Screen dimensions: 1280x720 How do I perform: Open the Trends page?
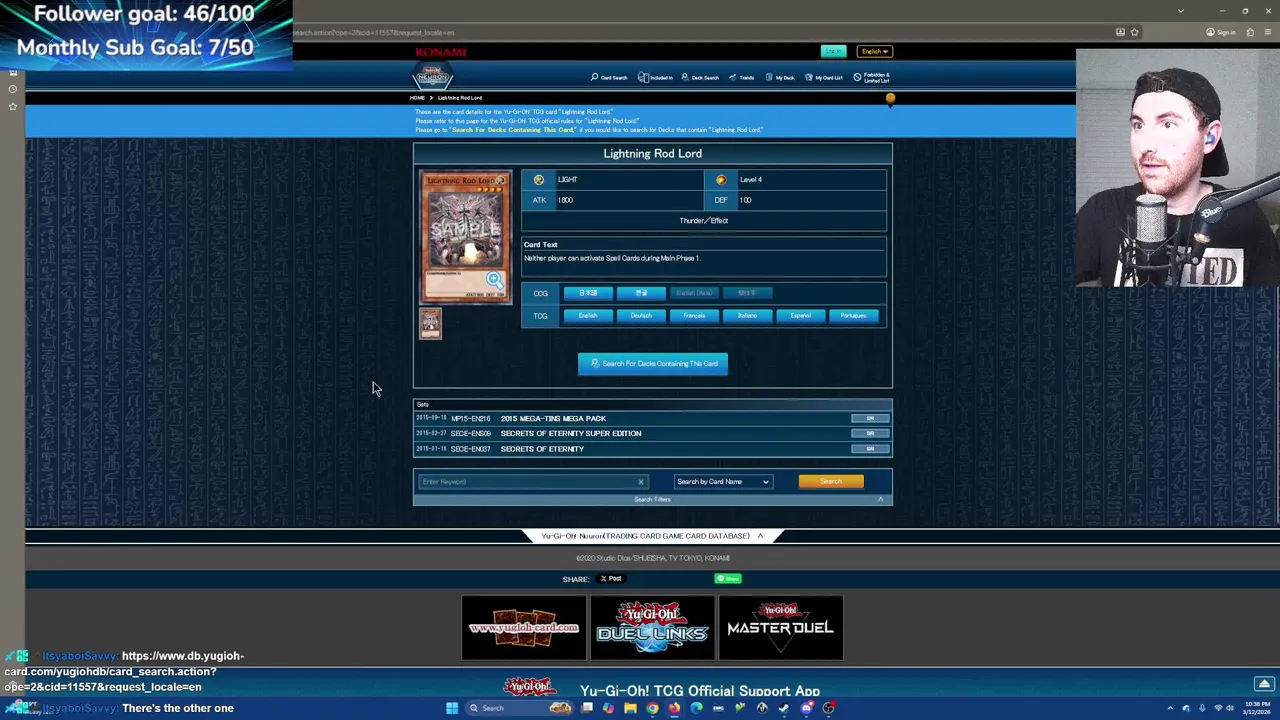click(x=742, y=77)
